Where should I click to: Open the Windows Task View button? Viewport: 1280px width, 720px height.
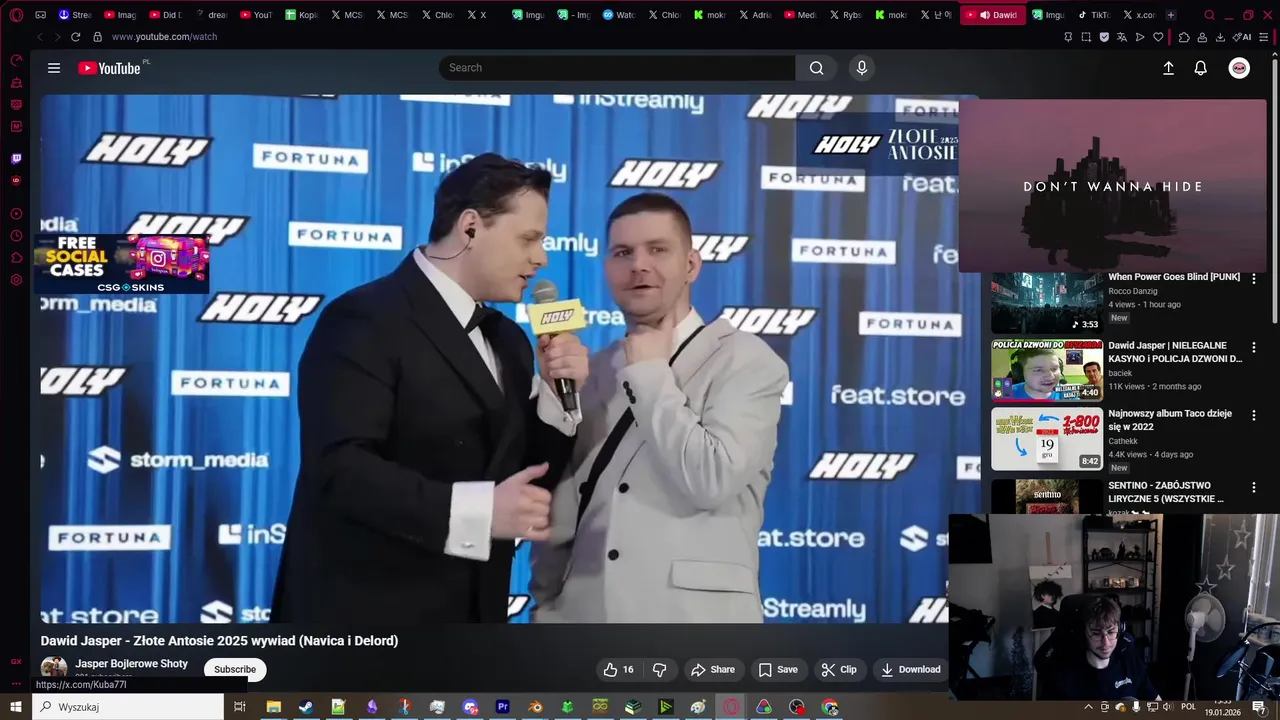(240, 707)
